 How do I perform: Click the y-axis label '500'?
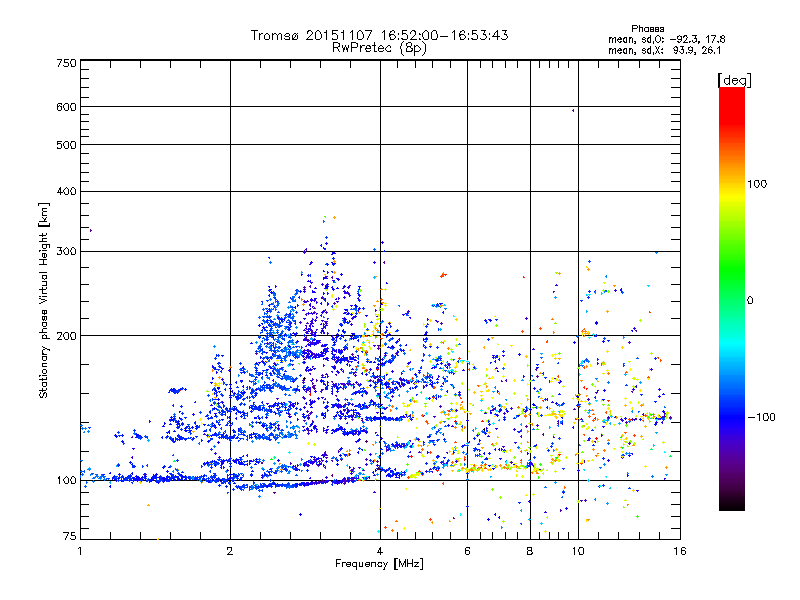click(x=66, y=145)
